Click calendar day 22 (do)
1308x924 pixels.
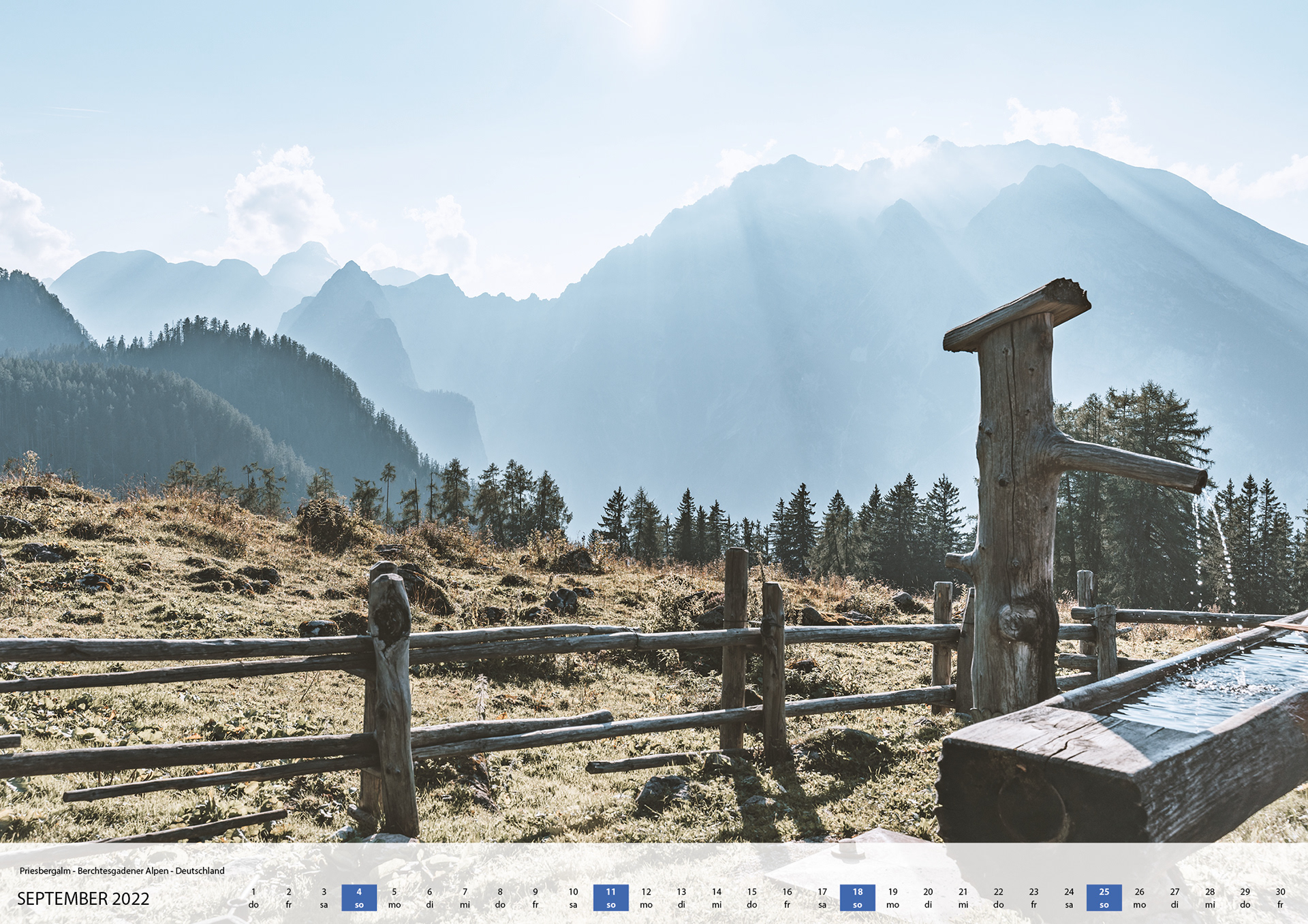[998, 897]
